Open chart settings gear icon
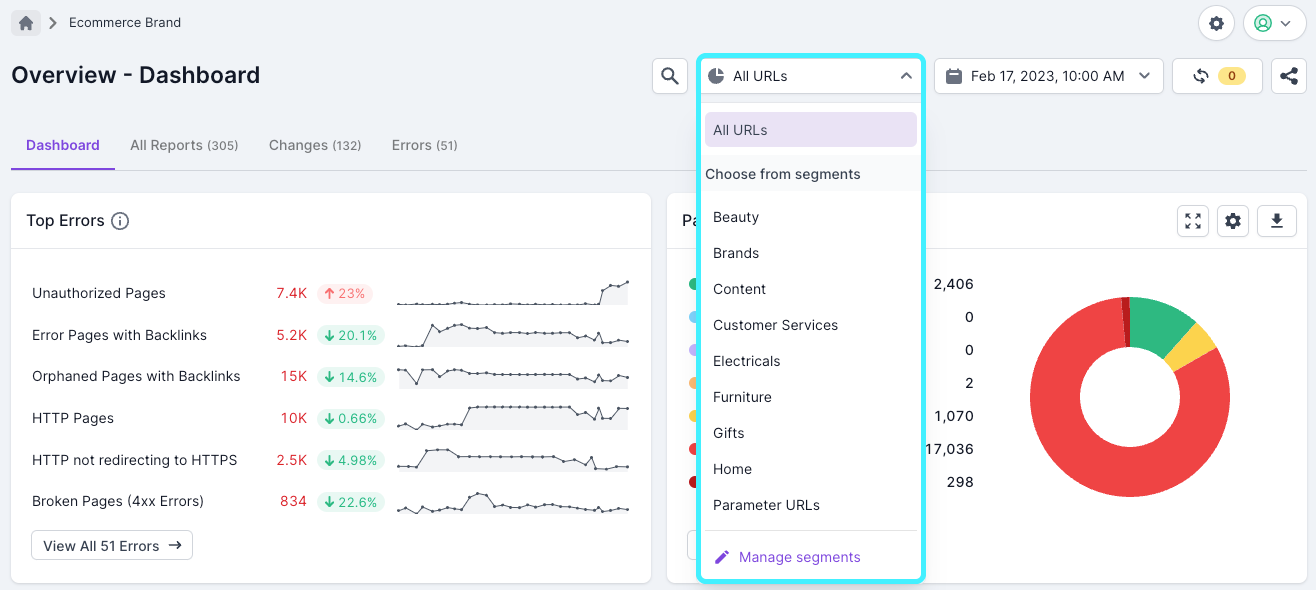1316x590 pixels. coord(1234,221)
